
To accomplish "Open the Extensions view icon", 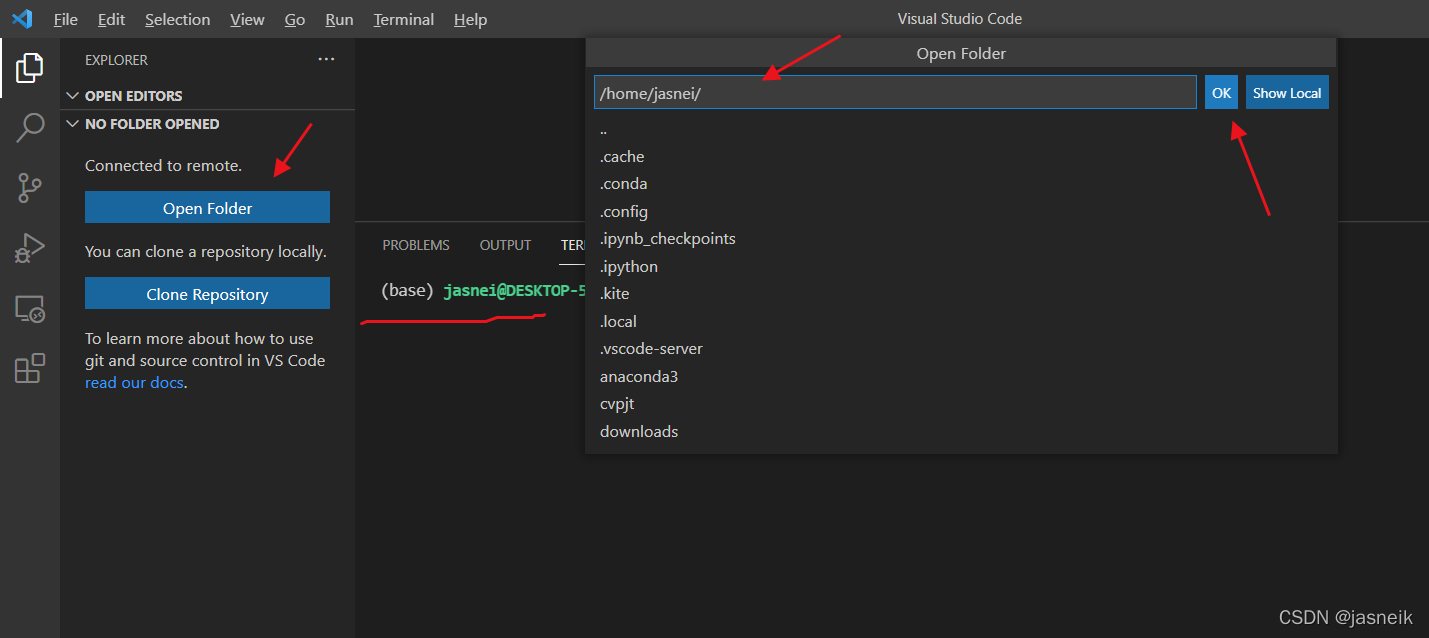I will (x=30, y=368).
